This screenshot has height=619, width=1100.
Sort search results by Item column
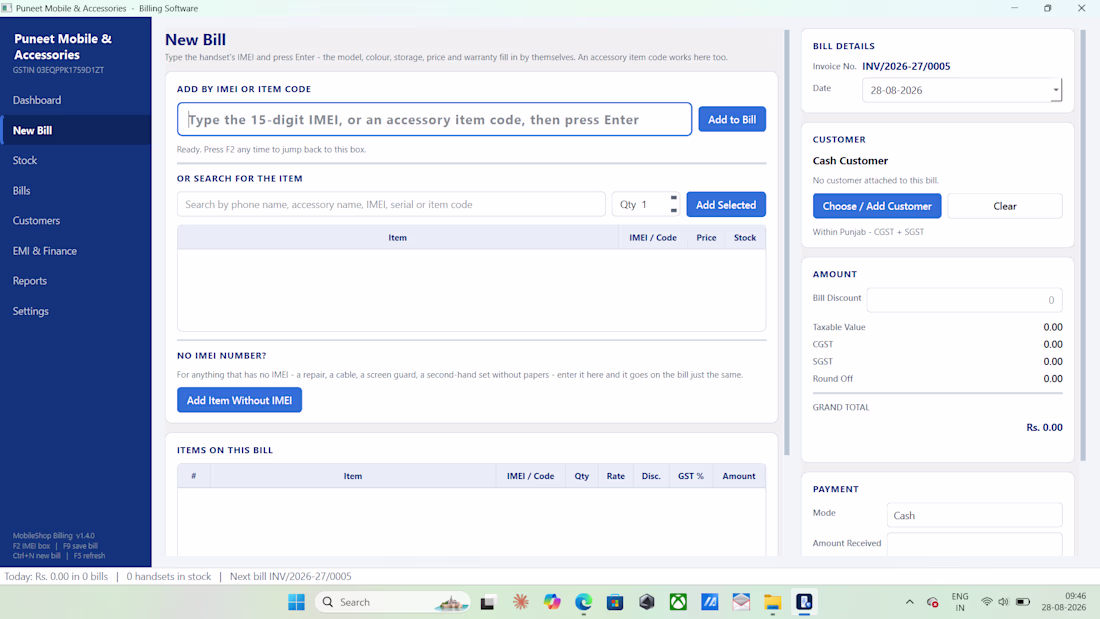pyautogui.click(x=398, y=238)
